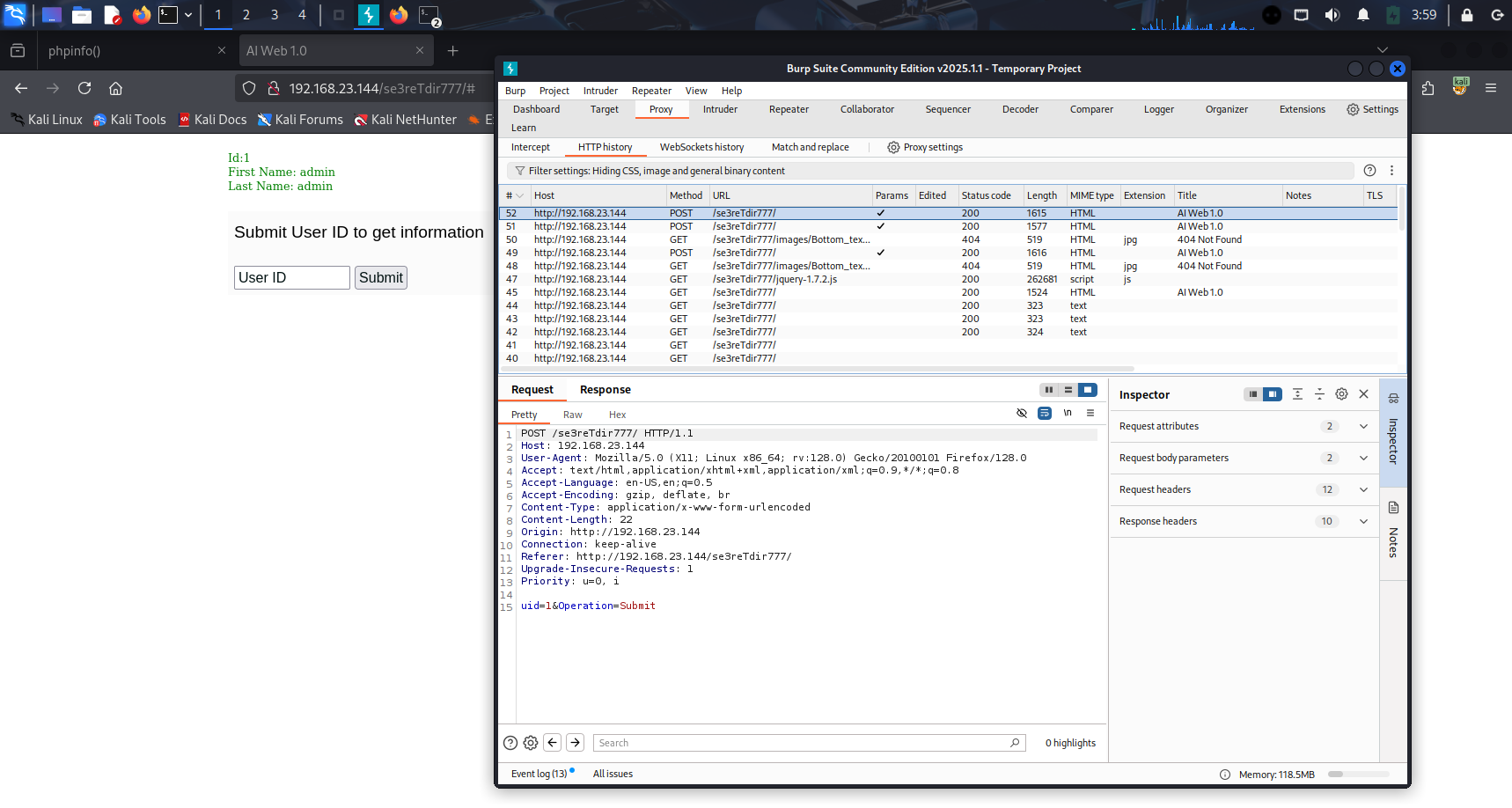This screenshot has height=808, width=1512.
Task: Expand the Request attributes section
Action: point(1363,426)
